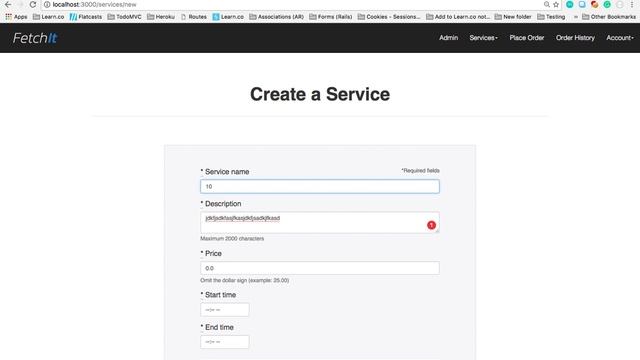The height and width of the screenshot is (360, 640).
Task: Open the Flatcasts bookmark
Action: click(x=86, y=17)
